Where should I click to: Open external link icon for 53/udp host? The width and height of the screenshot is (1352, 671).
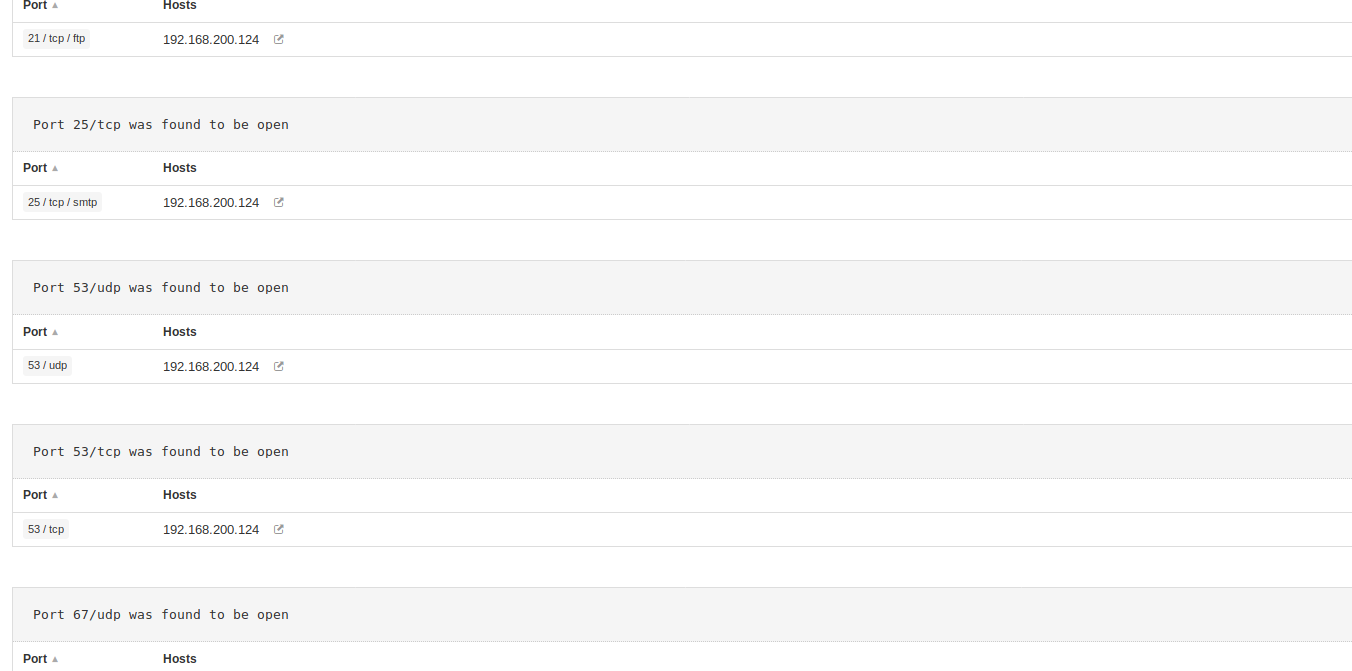point(279,366)
